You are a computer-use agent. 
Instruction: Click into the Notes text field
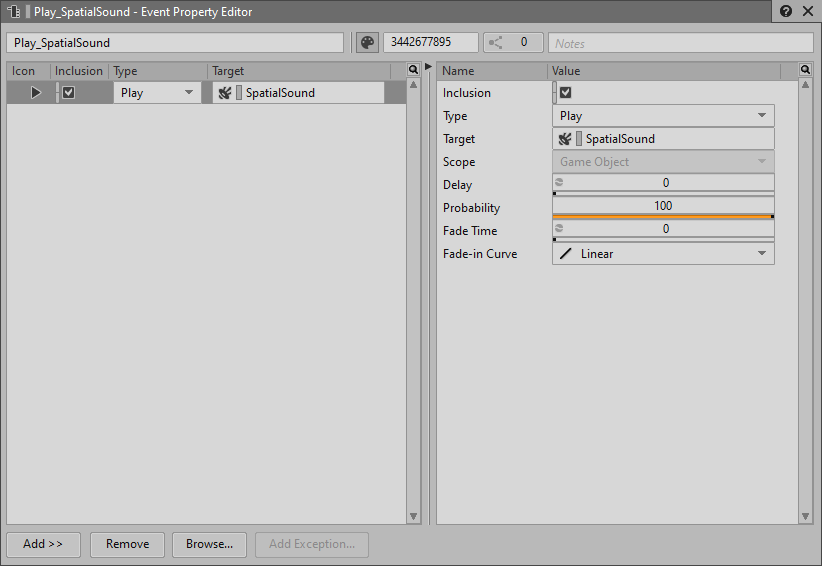680,43
